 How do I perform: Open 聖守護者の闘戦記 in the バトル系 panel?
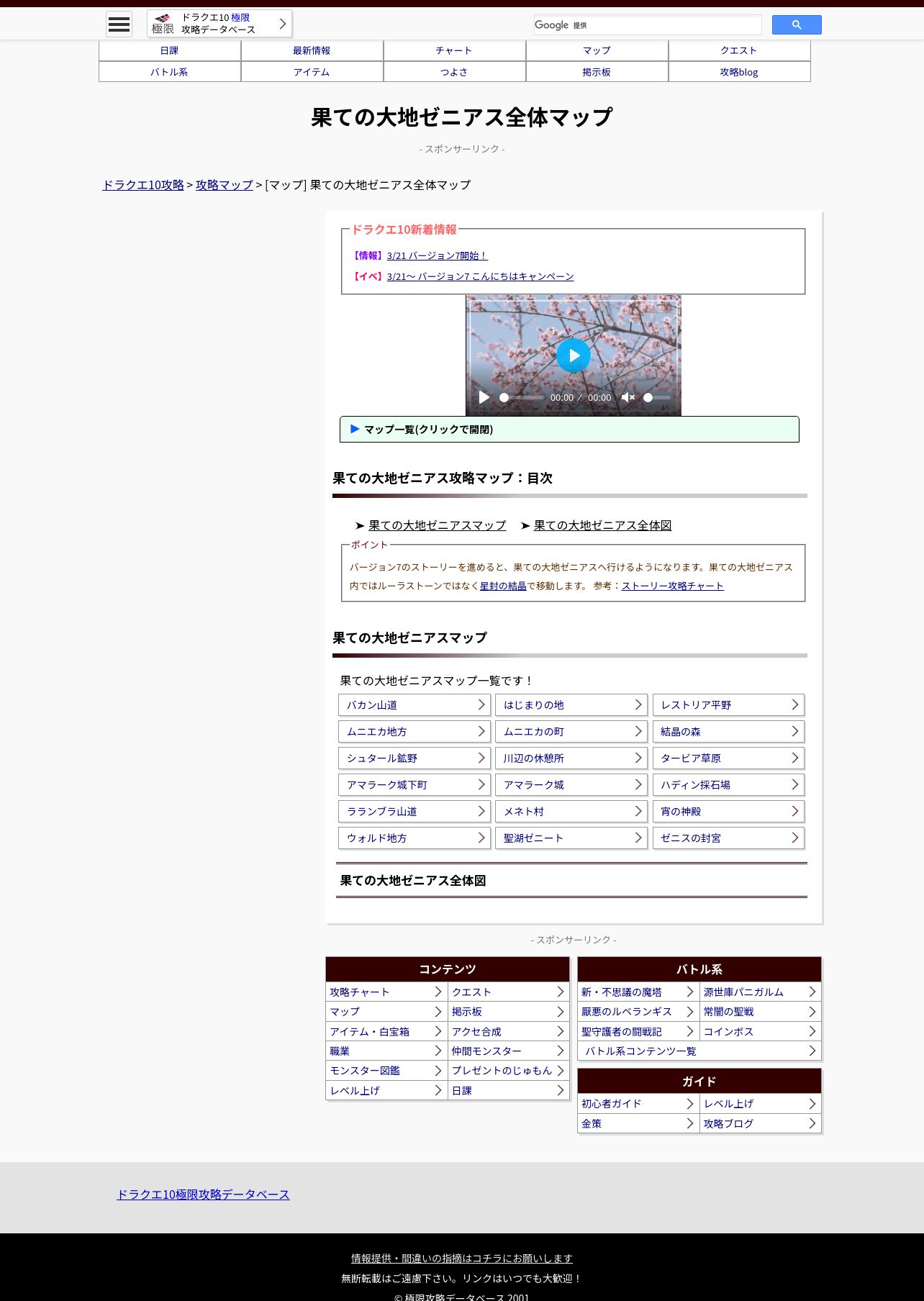638,1032
